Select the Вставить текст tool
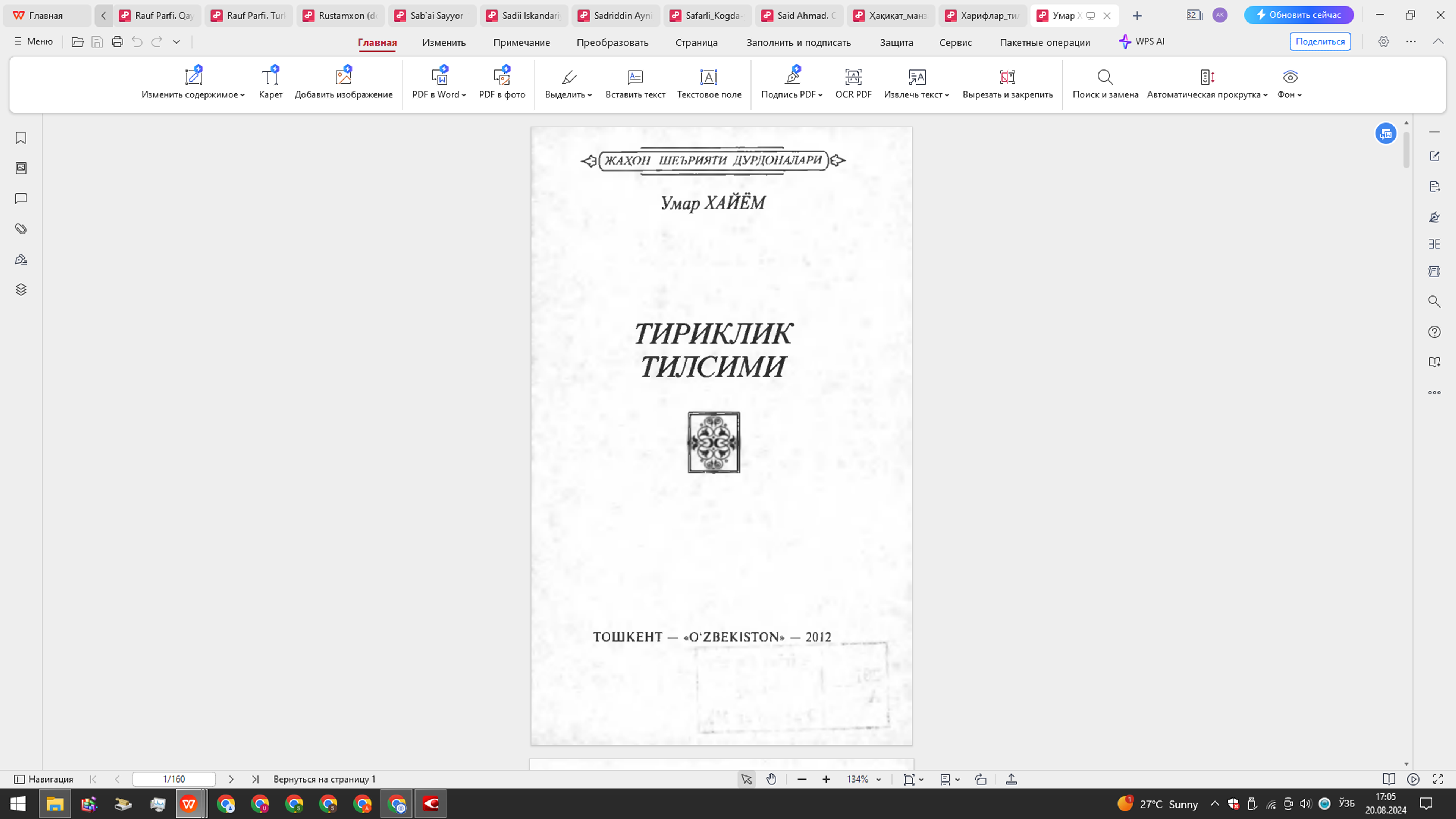 click(x=635, y=84)
